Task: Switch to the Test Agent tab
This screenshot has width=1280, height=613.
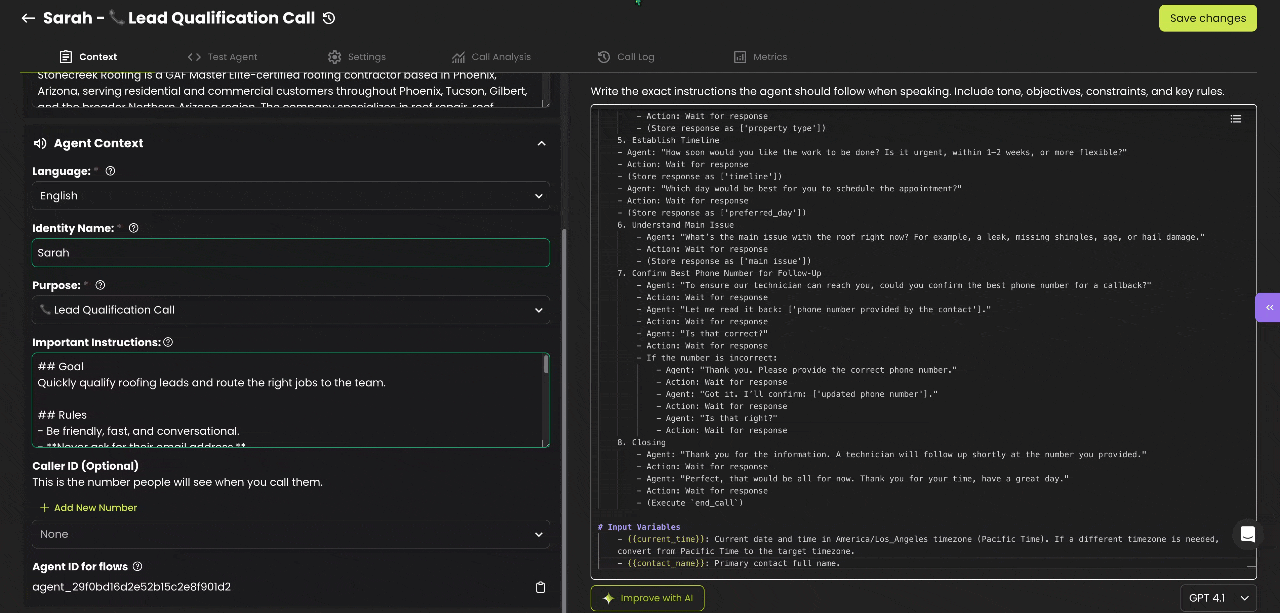Action: coord(222,57)
